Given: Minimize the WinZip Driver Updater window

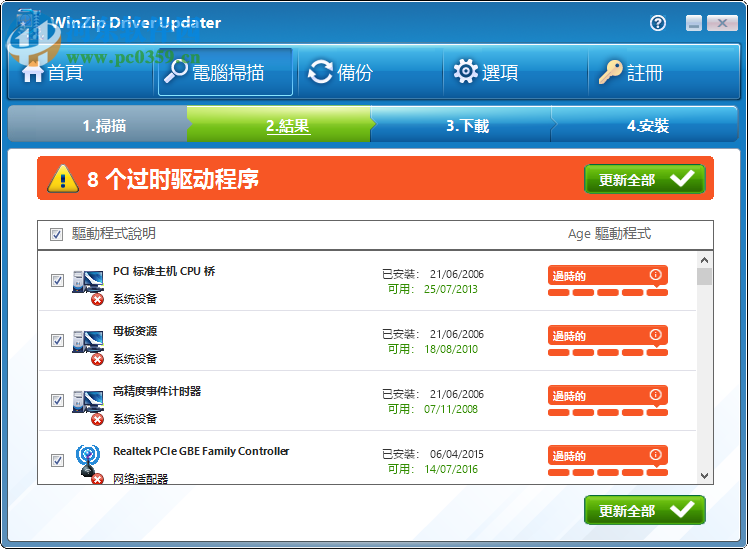Looking at the screenshot, I should click(694, 23).
